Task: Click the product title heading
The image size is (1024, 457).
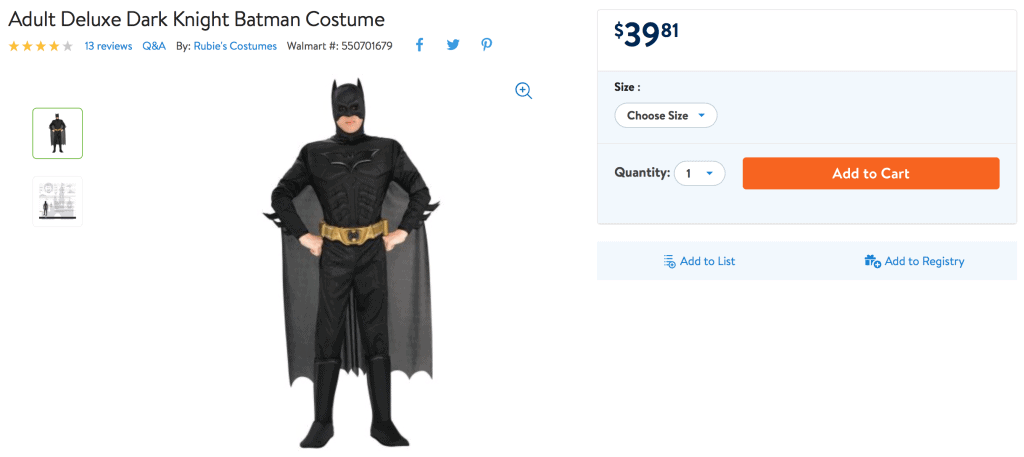Action: (196, 19)
